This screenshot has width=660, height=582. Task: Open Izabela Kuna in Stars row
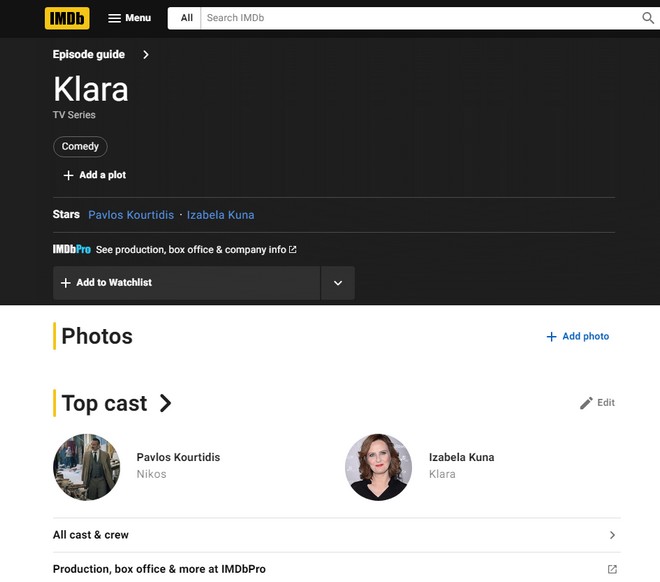coord(220,215)
